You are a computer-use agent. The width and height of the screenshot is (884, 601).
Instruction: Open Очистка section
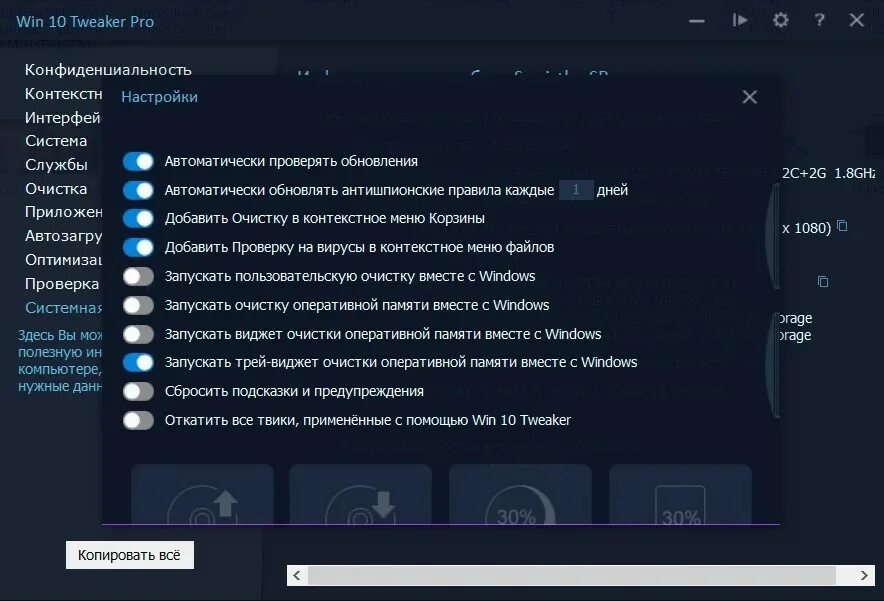[56, 189]
